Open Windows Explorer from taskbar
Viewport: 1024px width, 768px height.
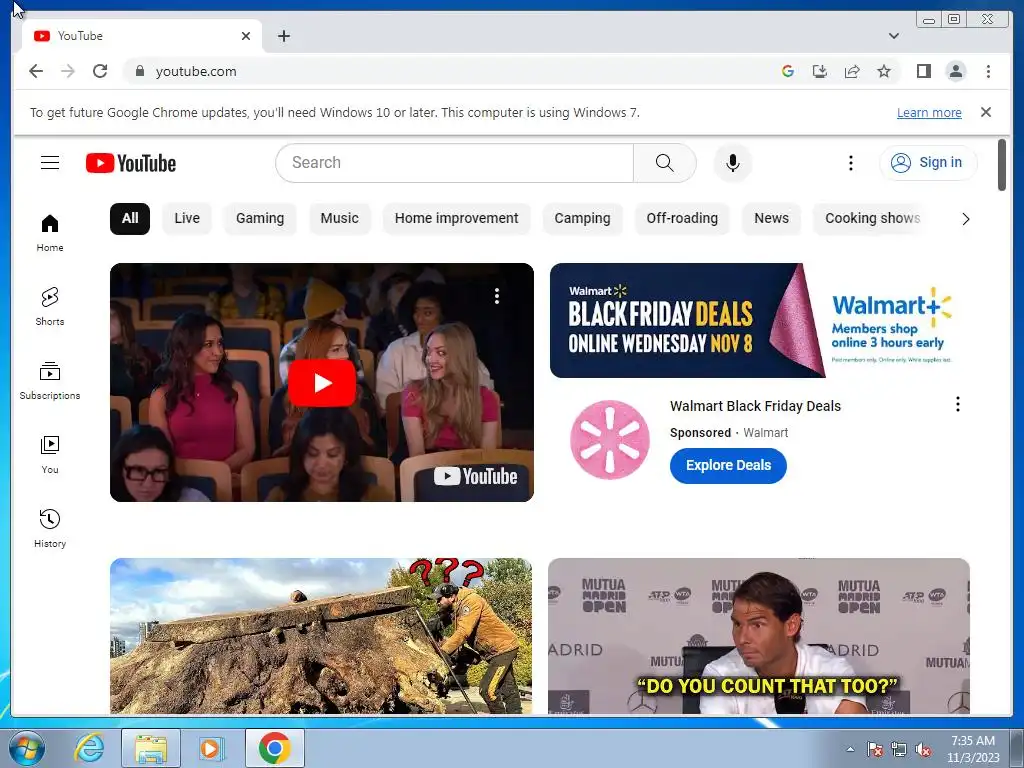click(x=151, y=748)
